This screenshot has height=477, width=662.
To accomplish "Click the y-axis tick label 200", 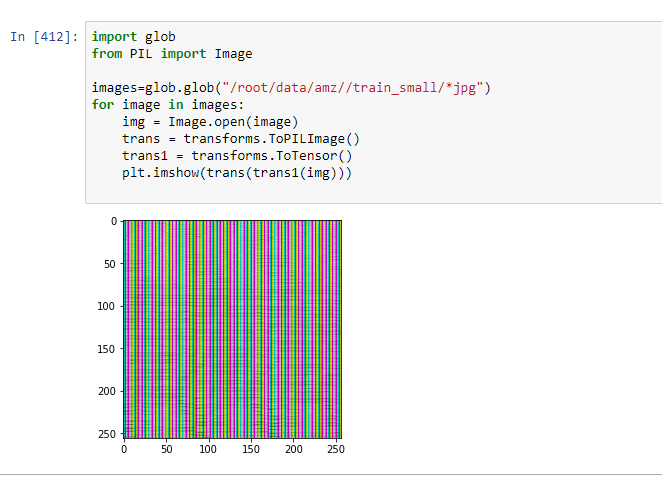I will 104,391.
